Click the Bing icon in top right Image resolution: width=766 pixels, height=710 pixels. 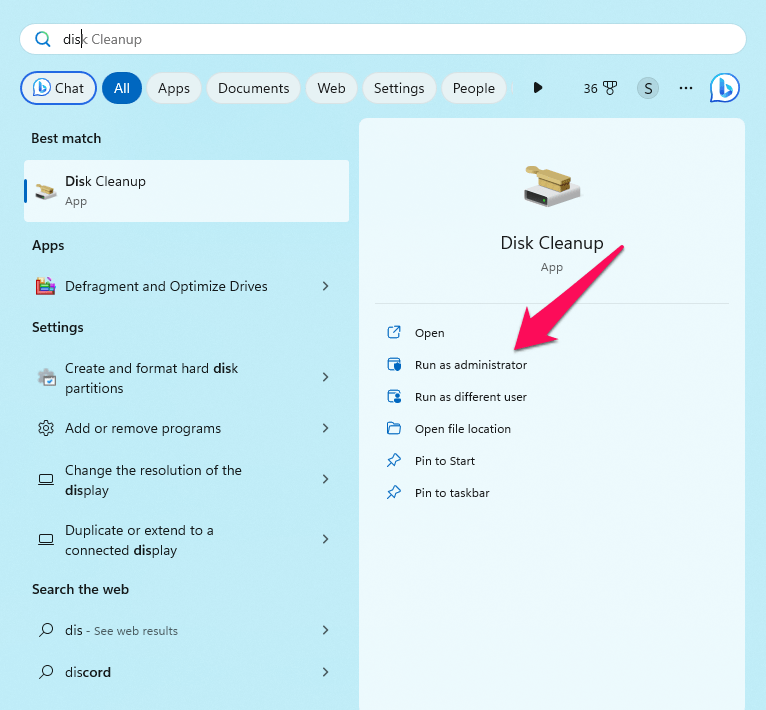point(724,88)
